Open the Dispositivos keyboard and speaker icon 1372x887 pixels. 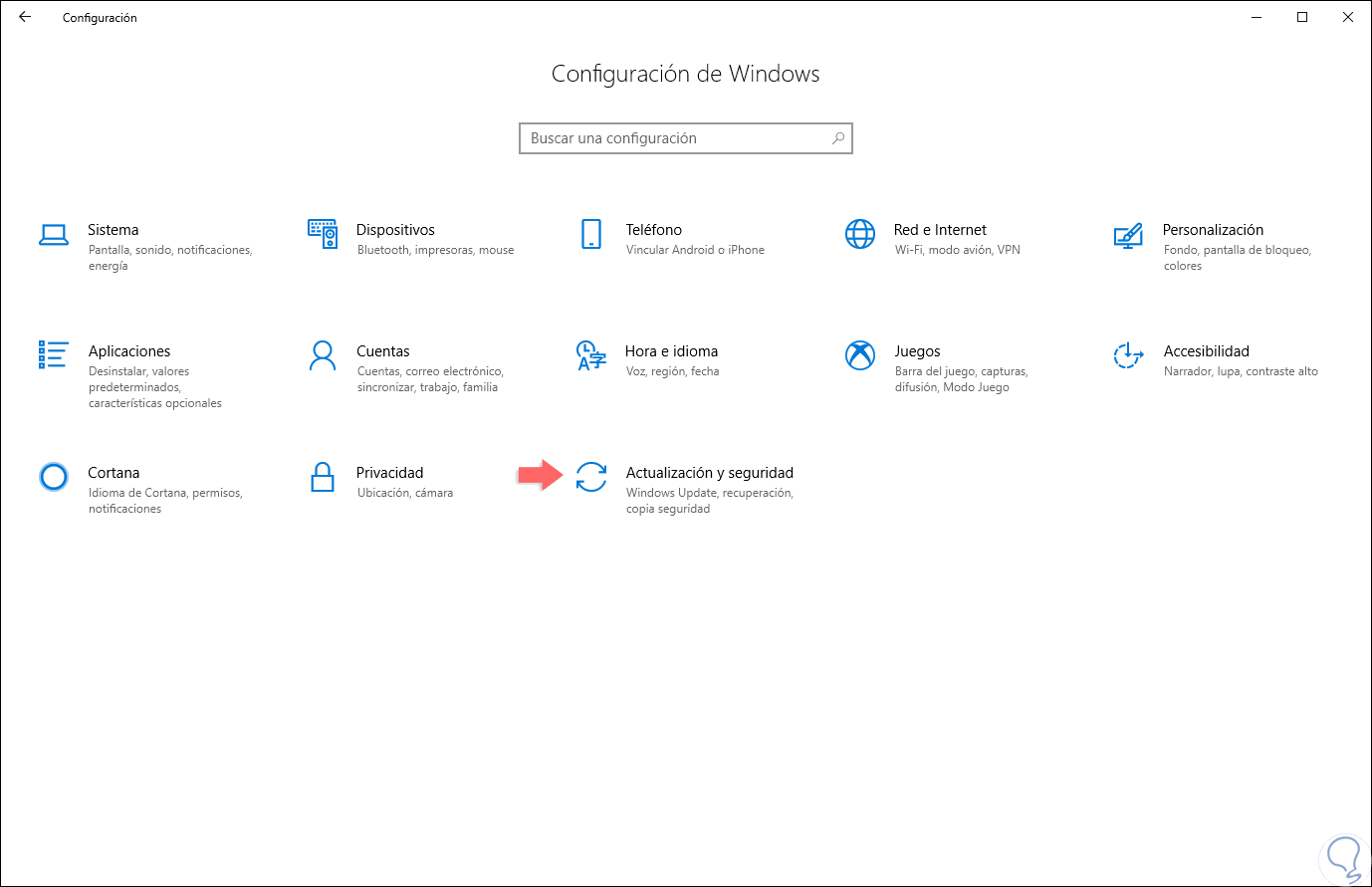click(323, 234)
